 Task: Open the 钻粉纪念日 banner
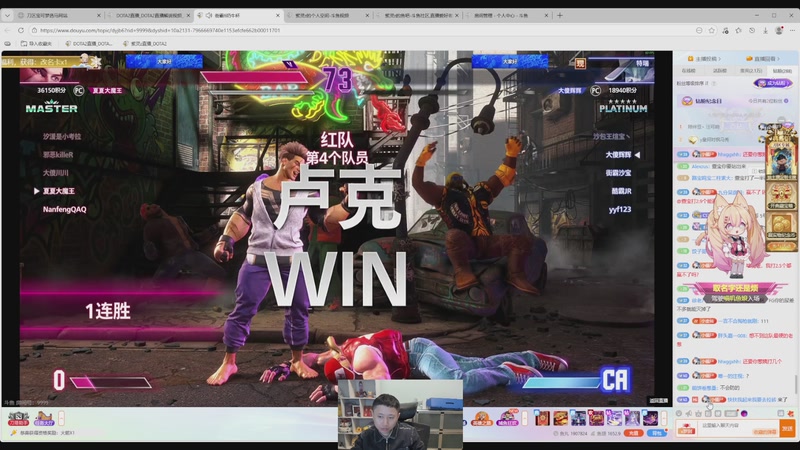tap(735, 101)
